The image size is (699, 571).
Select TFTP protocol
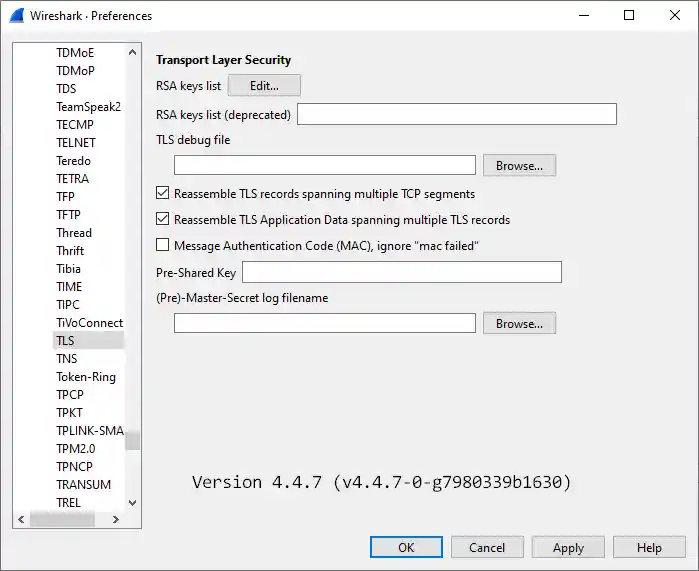(68, 214)
